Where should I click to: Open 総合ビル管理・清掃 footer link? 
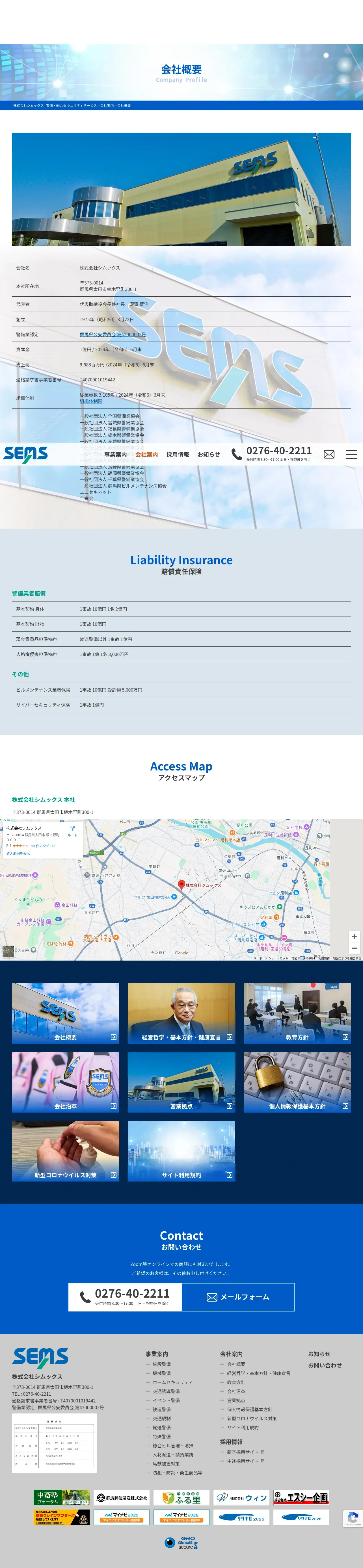pyautogui.click(x=173, y=1445)
